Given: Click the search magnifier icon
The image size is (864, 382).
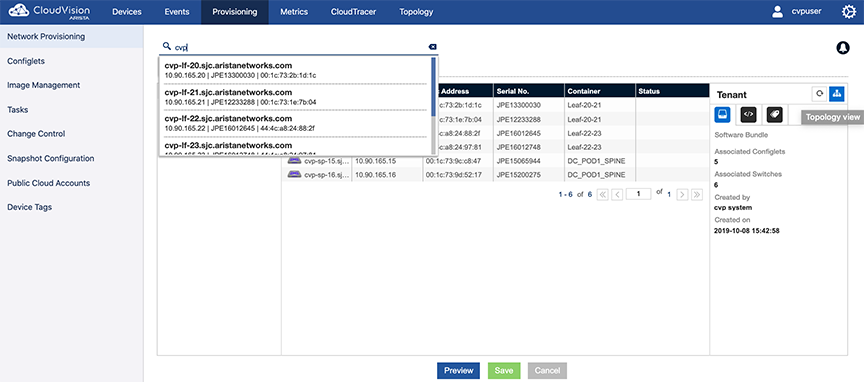Looking at the screenshot, I should tap(167, 47).
